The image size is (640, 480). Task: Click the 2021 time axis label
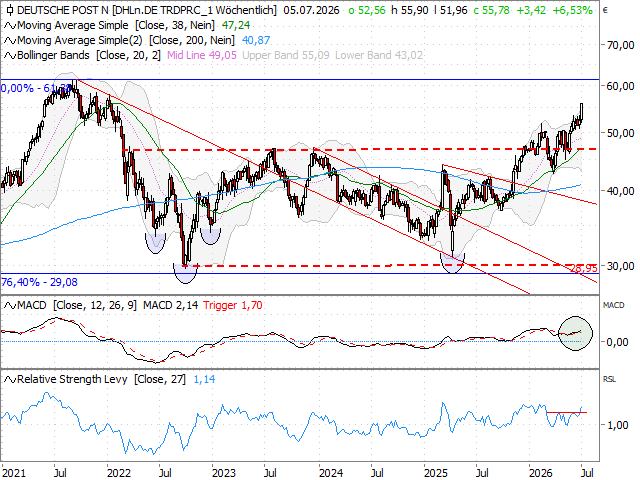pos(13,473)
